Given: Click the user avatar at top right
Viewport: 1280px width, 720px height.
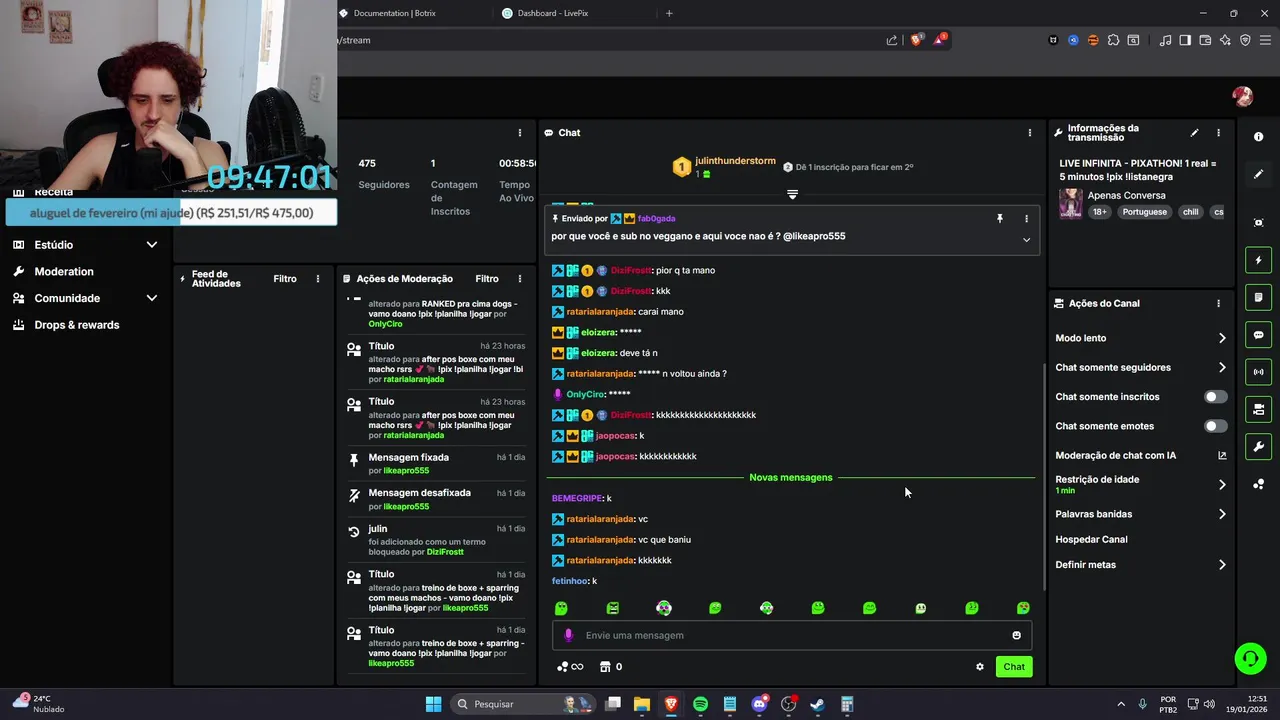Looking at the screenshot, I should [1243, 96].
